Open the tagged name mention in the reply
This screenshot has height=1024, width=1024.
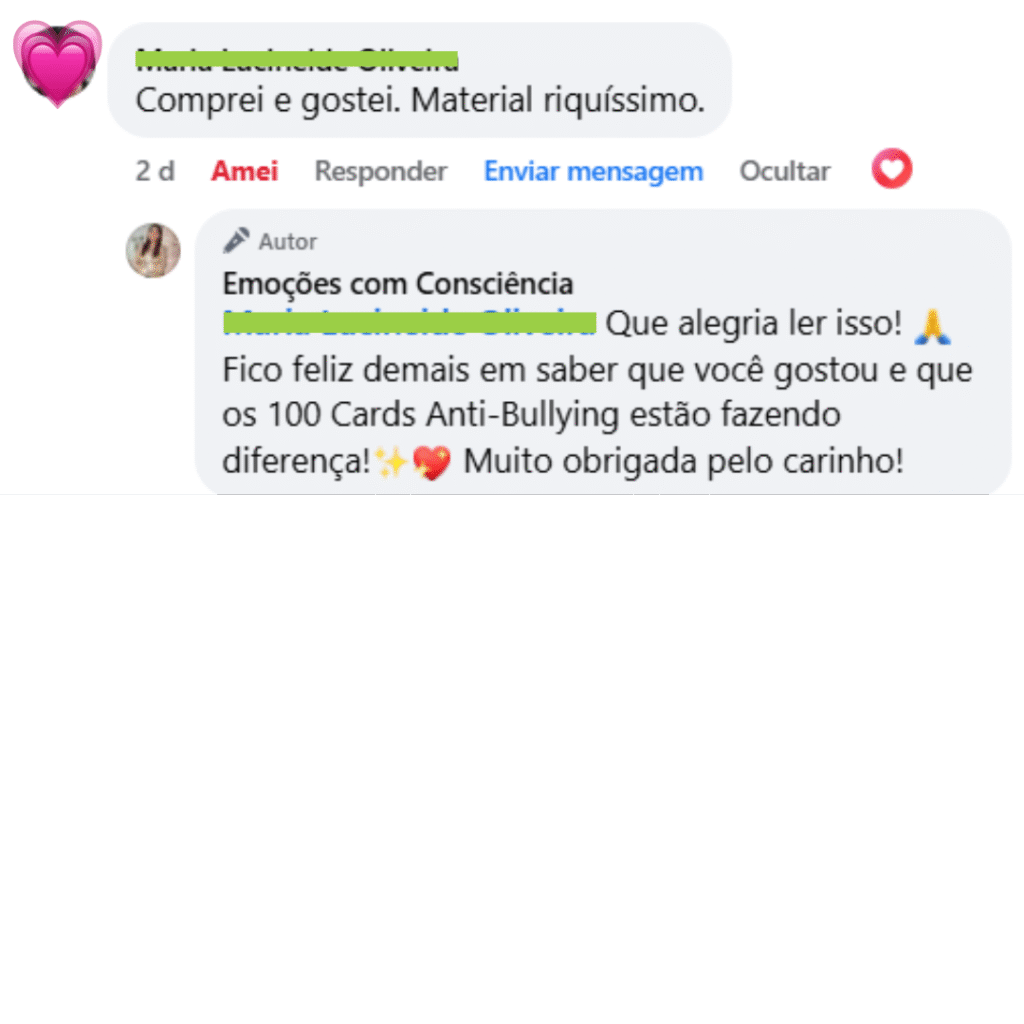pos(409,323)
